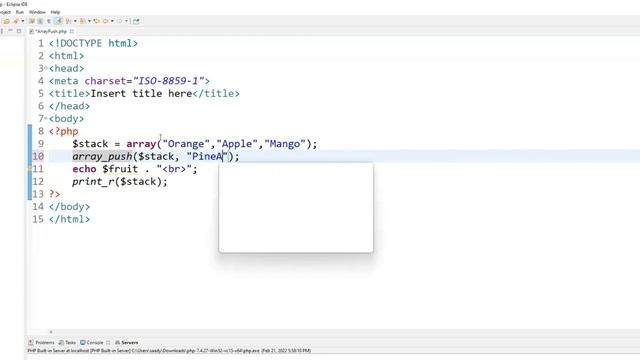Minimize the left side panel
The height and width of the screenshot is (360, 640).
[x=10, y=31]
